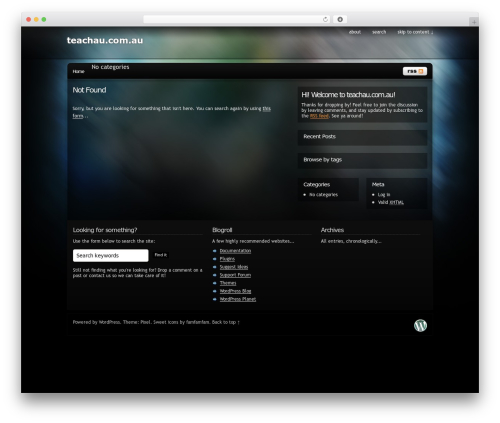Open the Documentation blogroll link
The image size is (500, 423).
point(235,251)
